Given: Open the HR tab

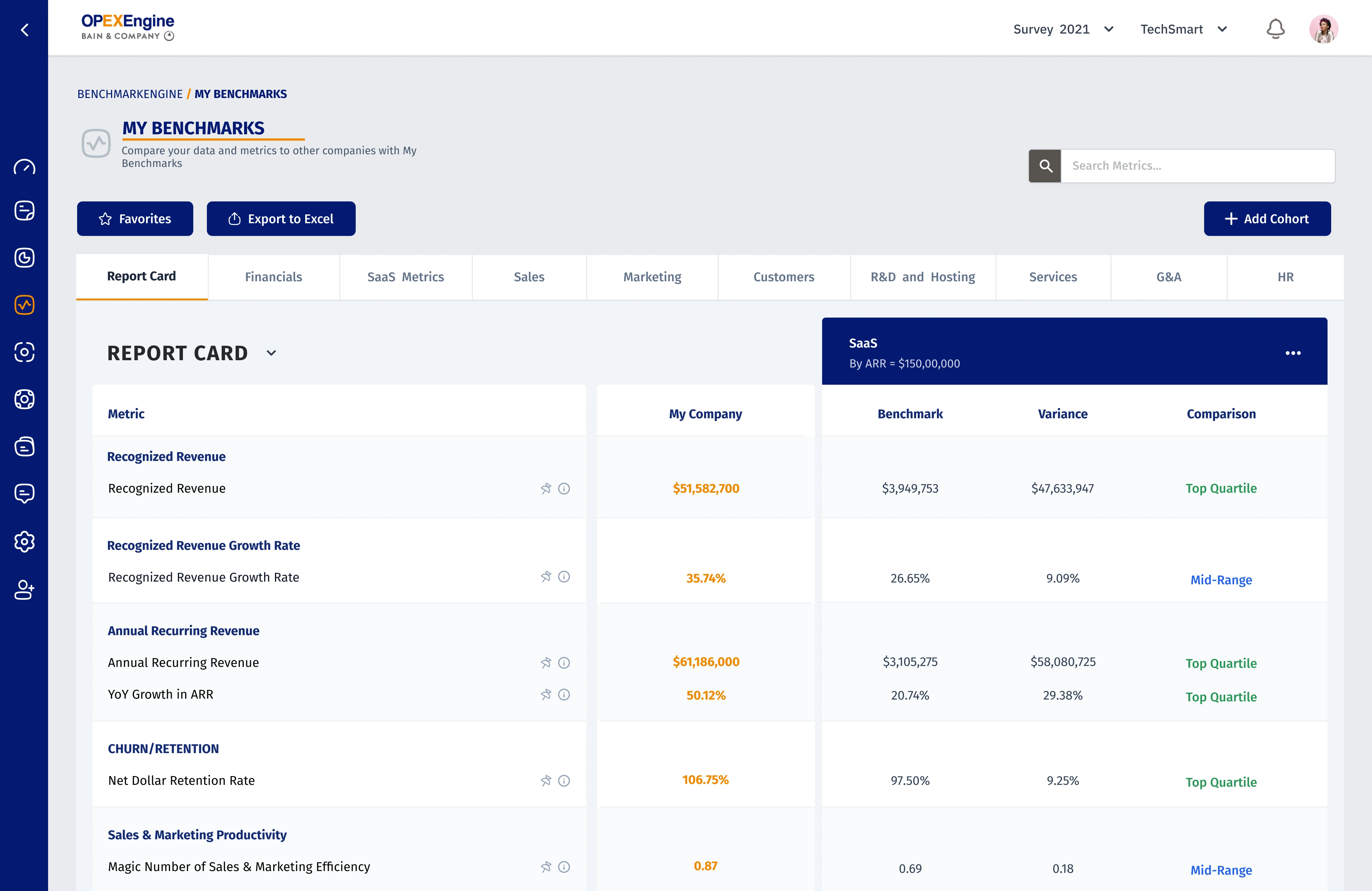Looking at the screenshot, I should [1285, 277].
